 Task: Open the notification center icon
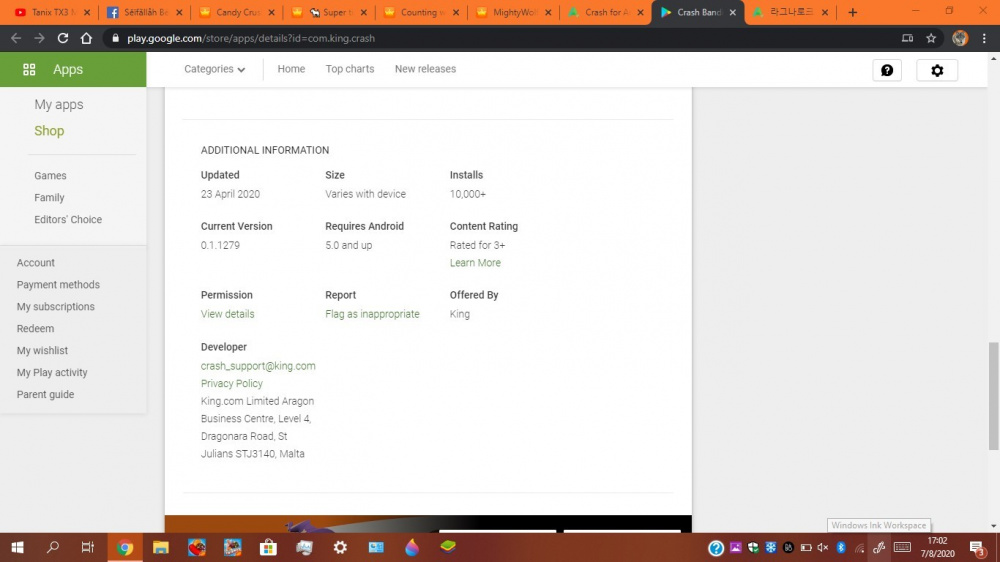click(977, 547)
